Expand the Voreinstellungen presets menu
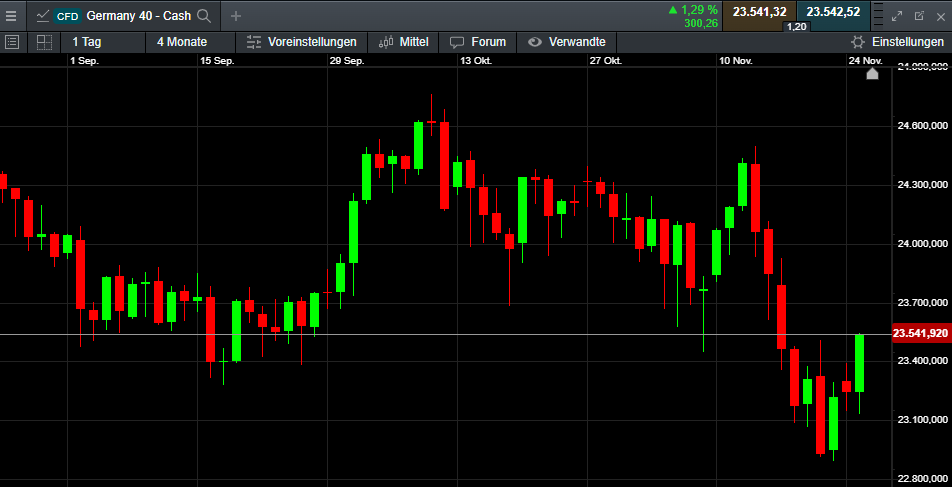This screenshot has width=952, height=487. point(301,42)
